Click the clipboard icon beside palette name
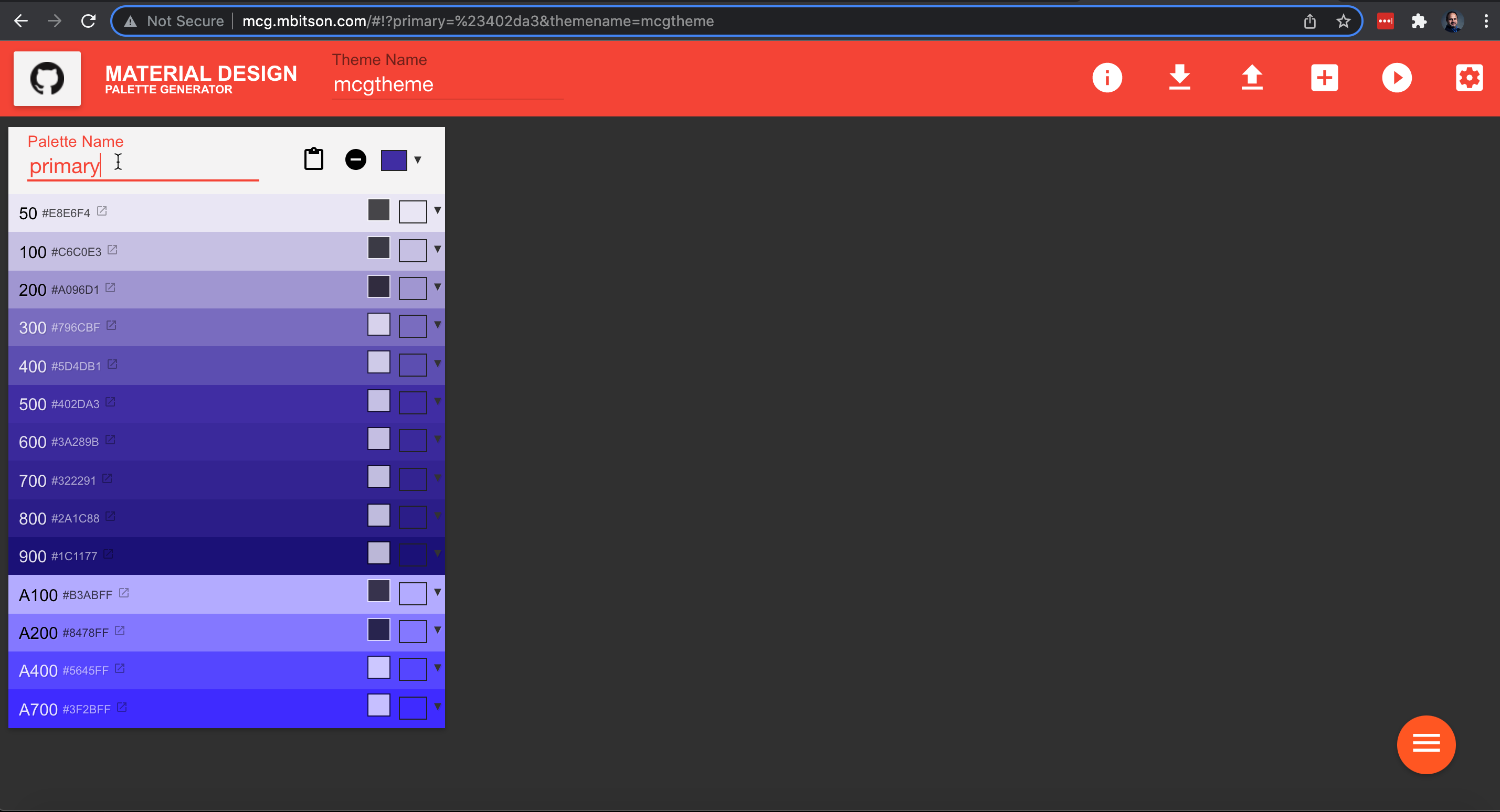This screenshot has width=1500, height=812. (x=314, y=159)
